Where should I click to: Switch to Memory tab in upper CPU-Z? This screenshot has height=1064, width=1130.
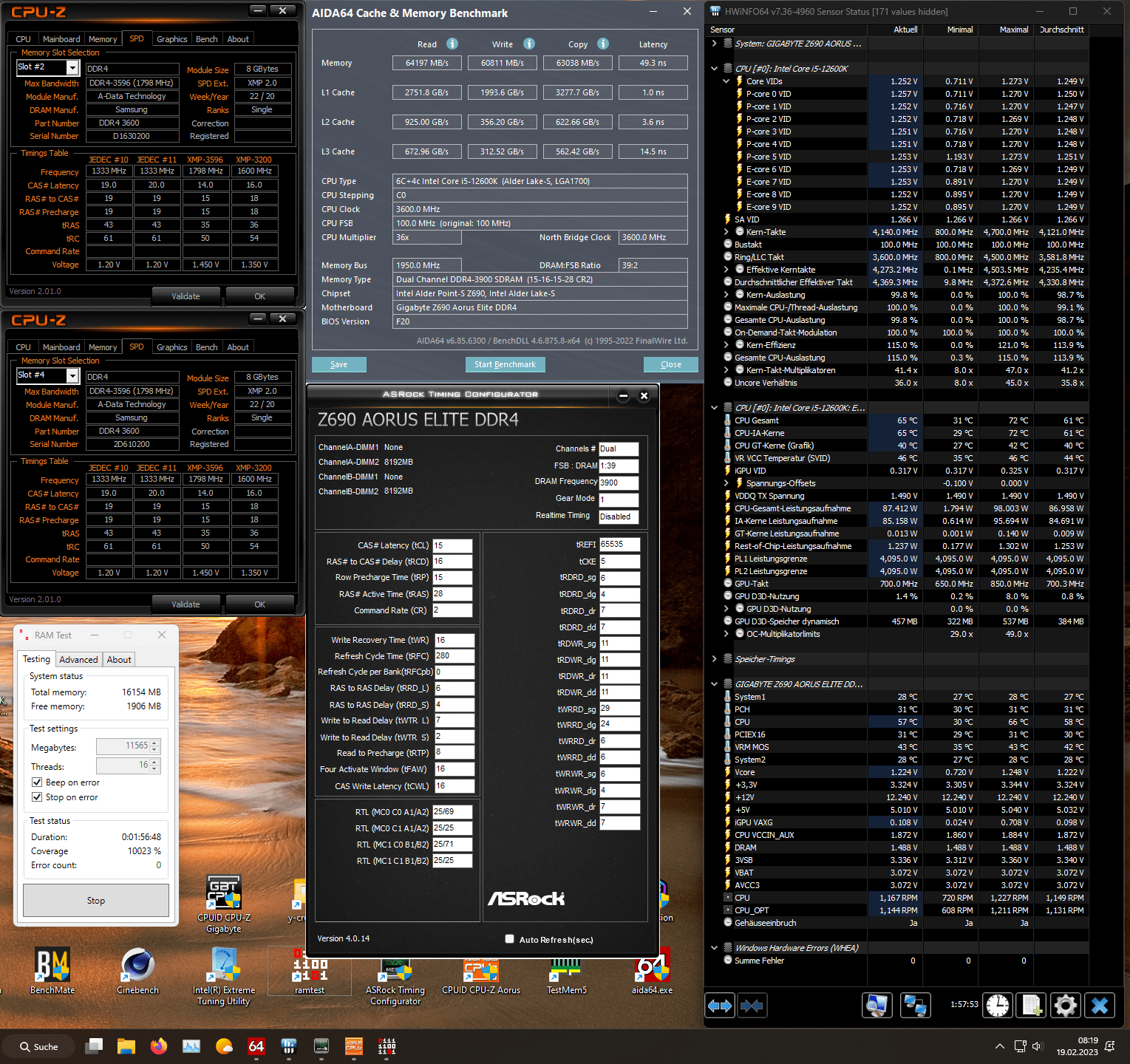click(x=103, y=39)
